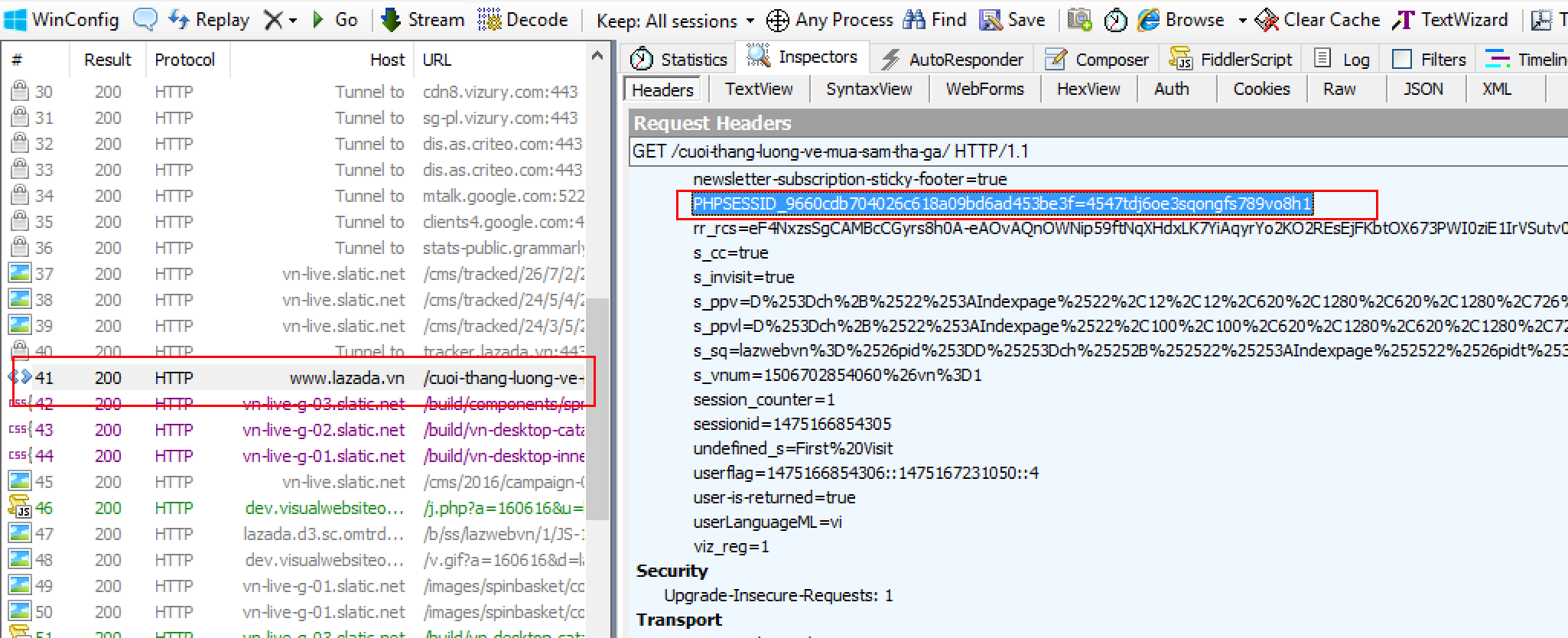This screenshot has width=1568, height=638.
Task: Open Find with the binoculars icon
Action: [914, 20]
